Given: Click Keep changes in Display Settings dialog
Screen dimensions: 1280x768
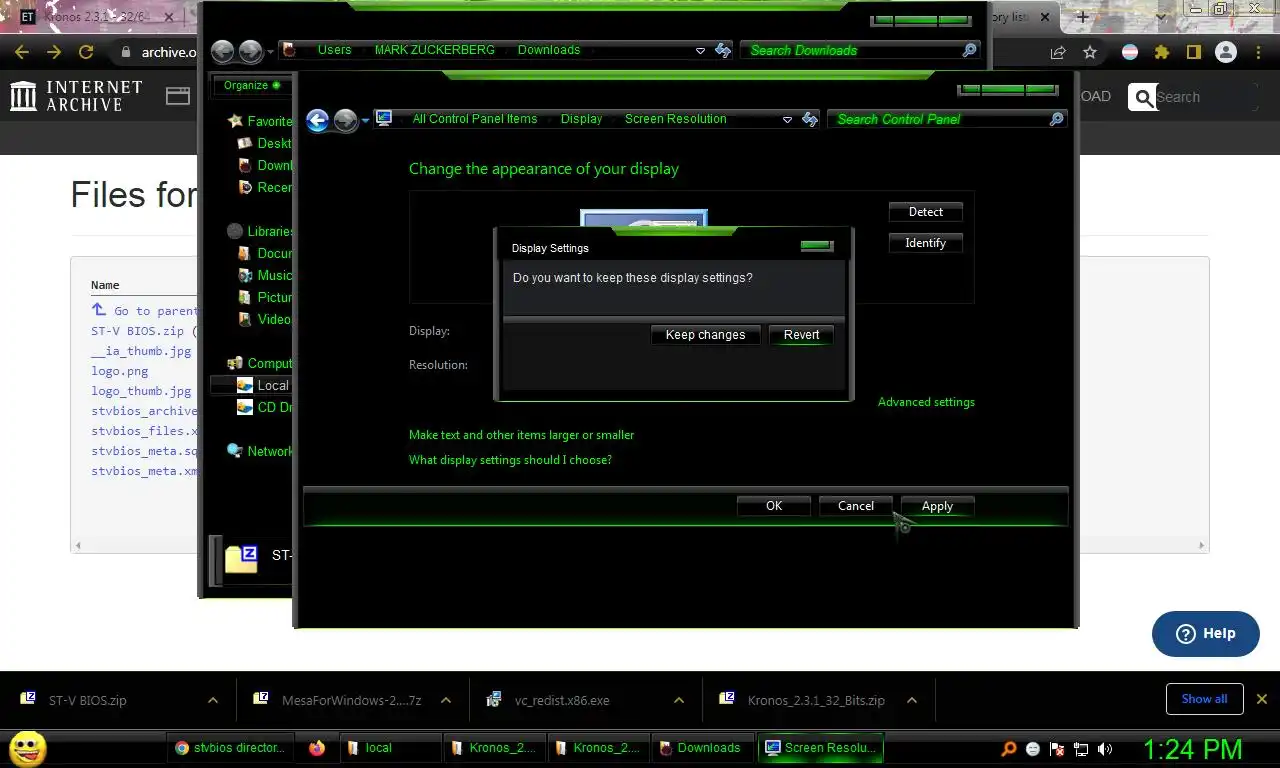Looking at the screenshot, I should point(705,335).
